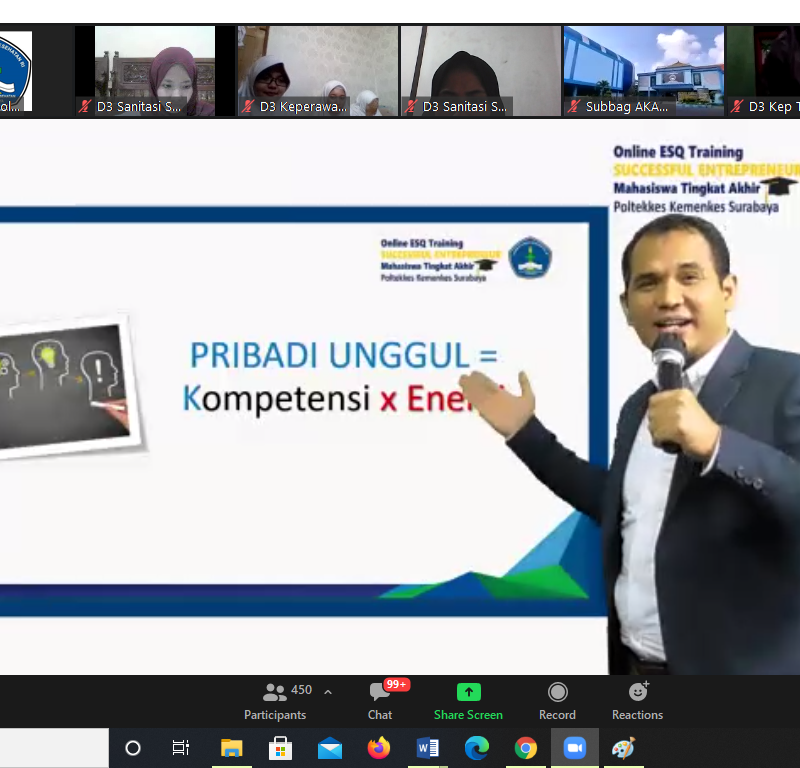
Task: Open the Chat with 99+ badge
Action: tap(380, 700)
